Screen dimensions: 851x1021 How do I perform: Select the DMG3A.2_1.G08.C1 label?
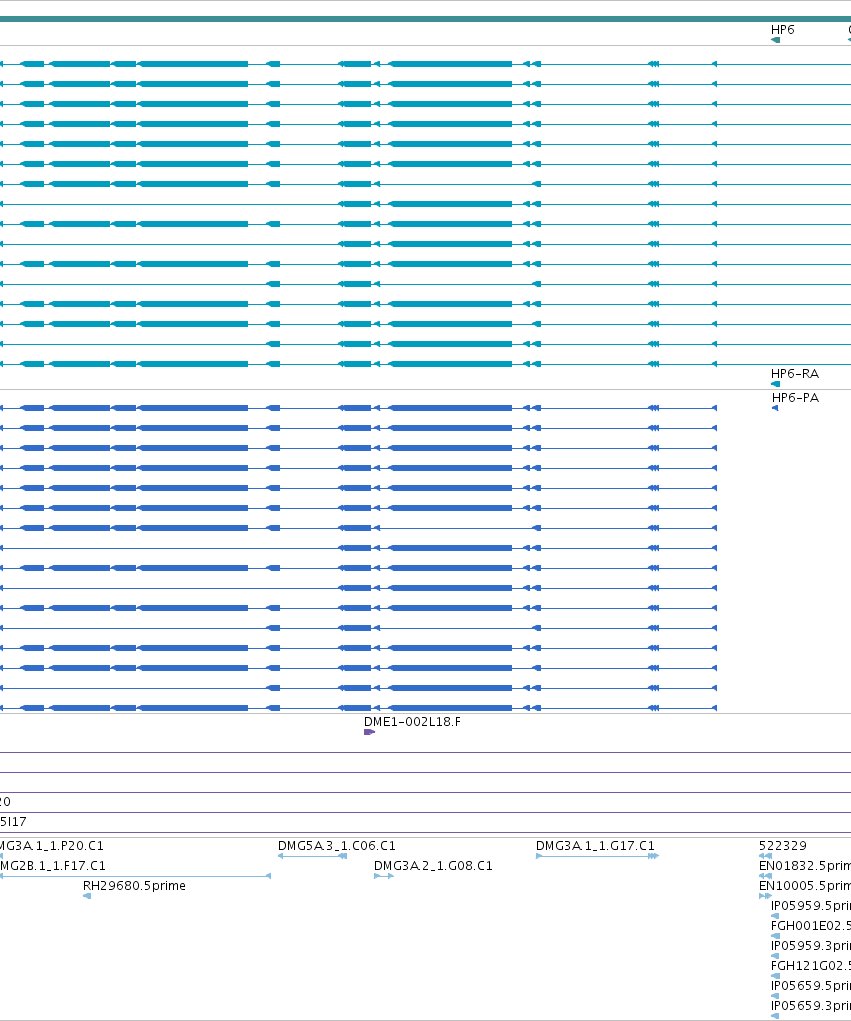pyautogui.click(x=433, y=866)
